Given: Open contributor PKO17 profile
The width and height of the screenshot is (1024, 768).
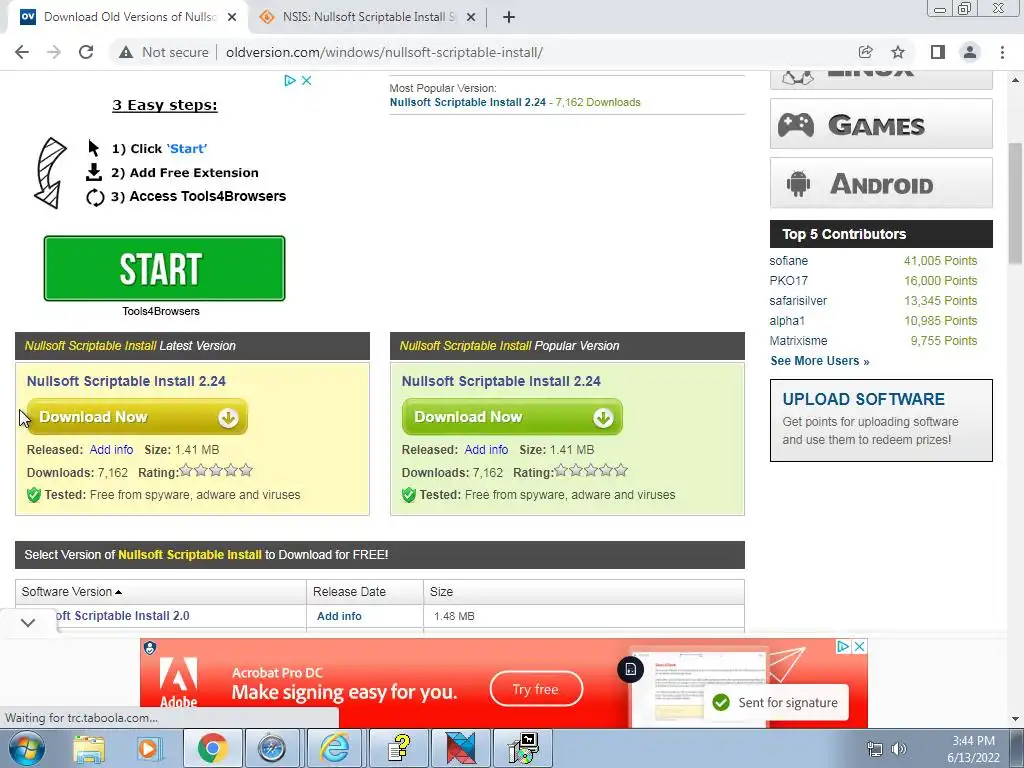Looking at the screenshot, I should pyautogui.click(x=788, y=281).
